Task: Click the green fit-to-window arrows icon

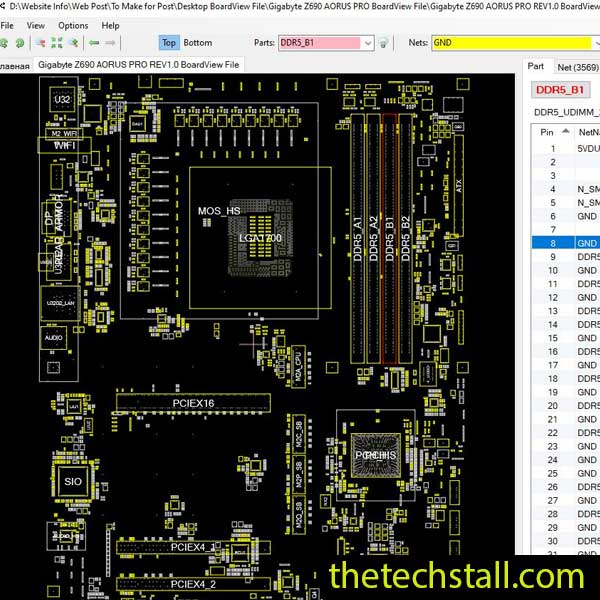Action: click(x=57, y=43)
